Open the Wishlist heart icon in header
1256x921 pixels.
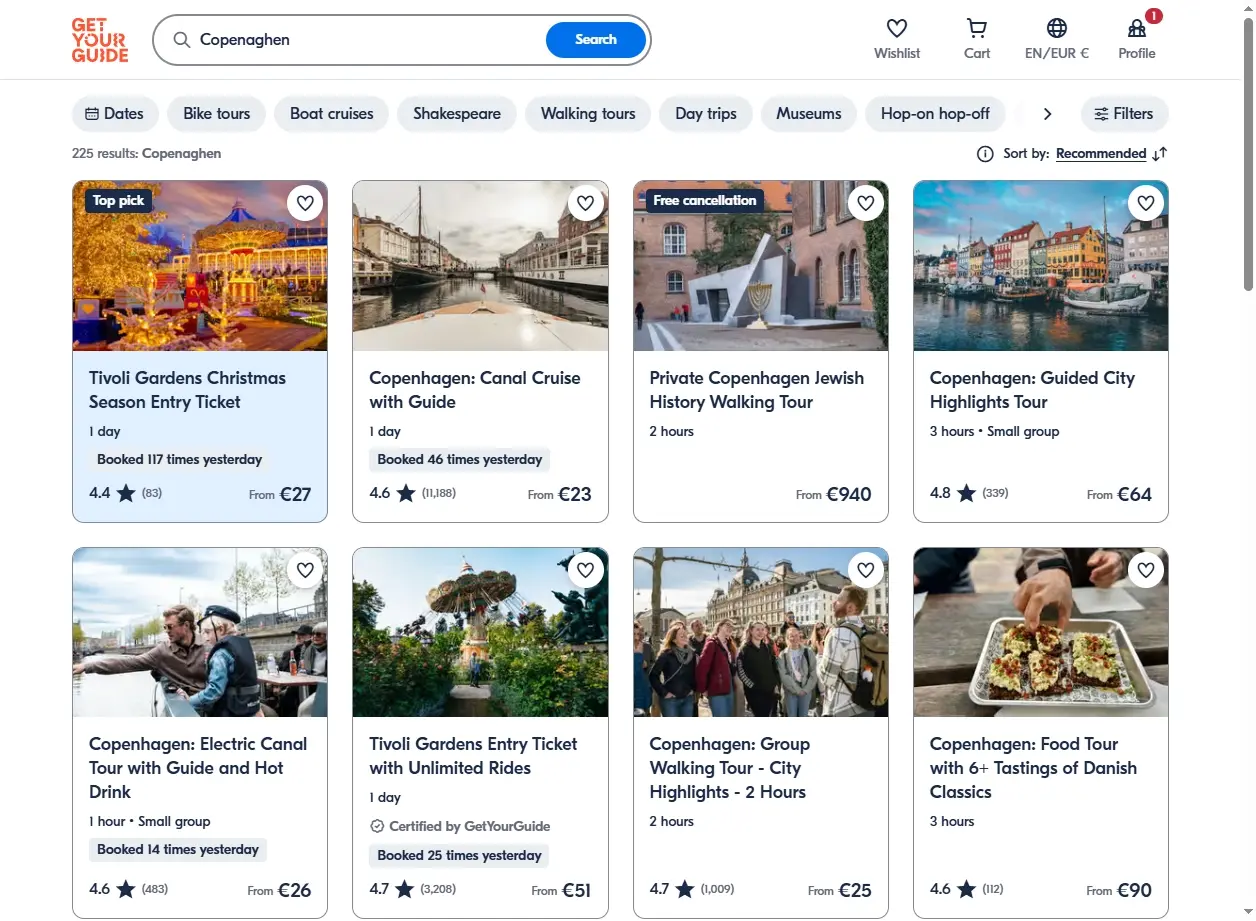pos(897,28)
